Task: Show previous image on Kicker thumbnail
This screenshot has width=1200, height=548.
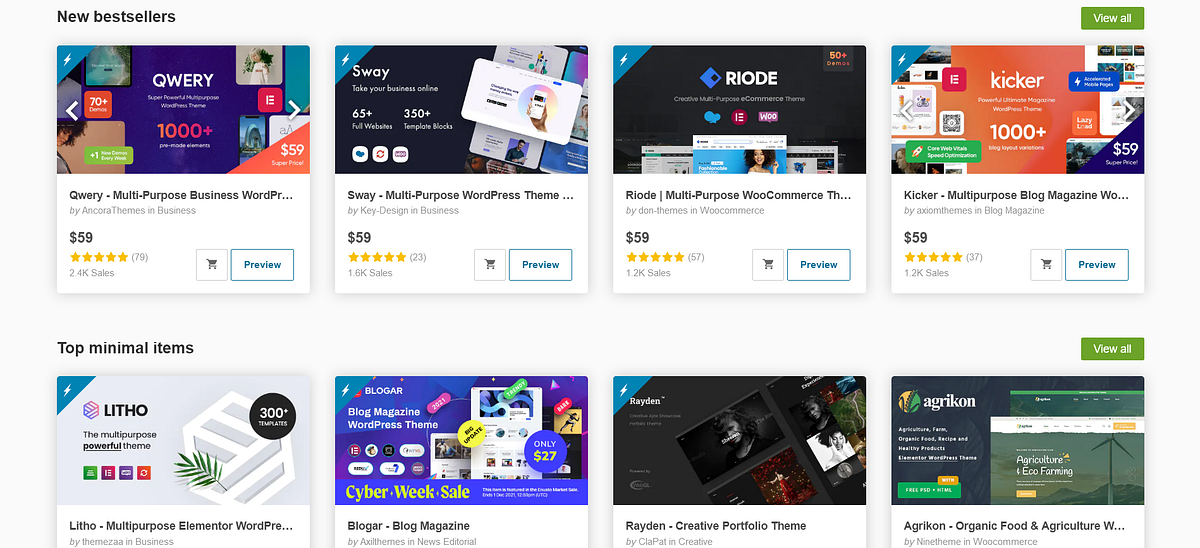Action: click(906, 110)
